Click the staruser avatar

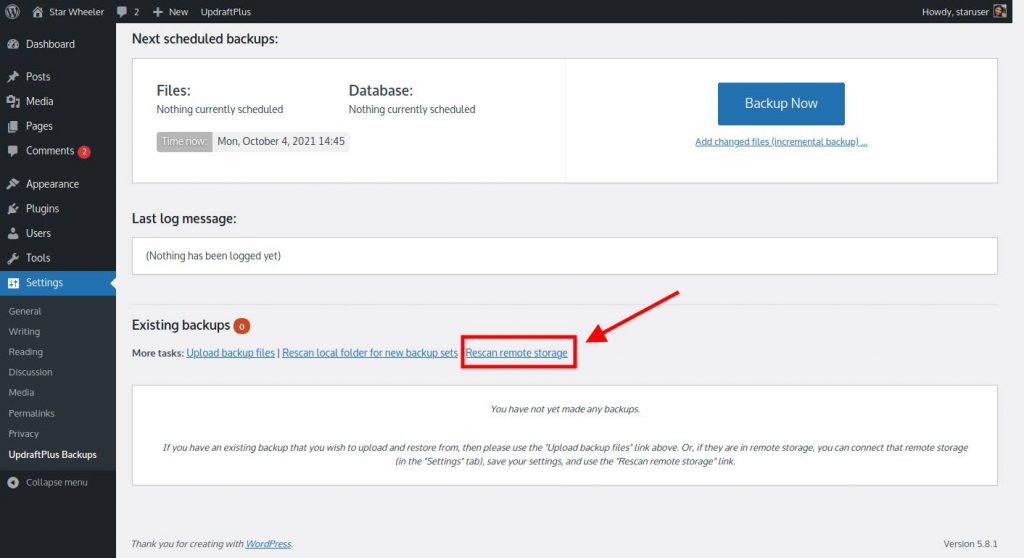[x=999, y=11]
